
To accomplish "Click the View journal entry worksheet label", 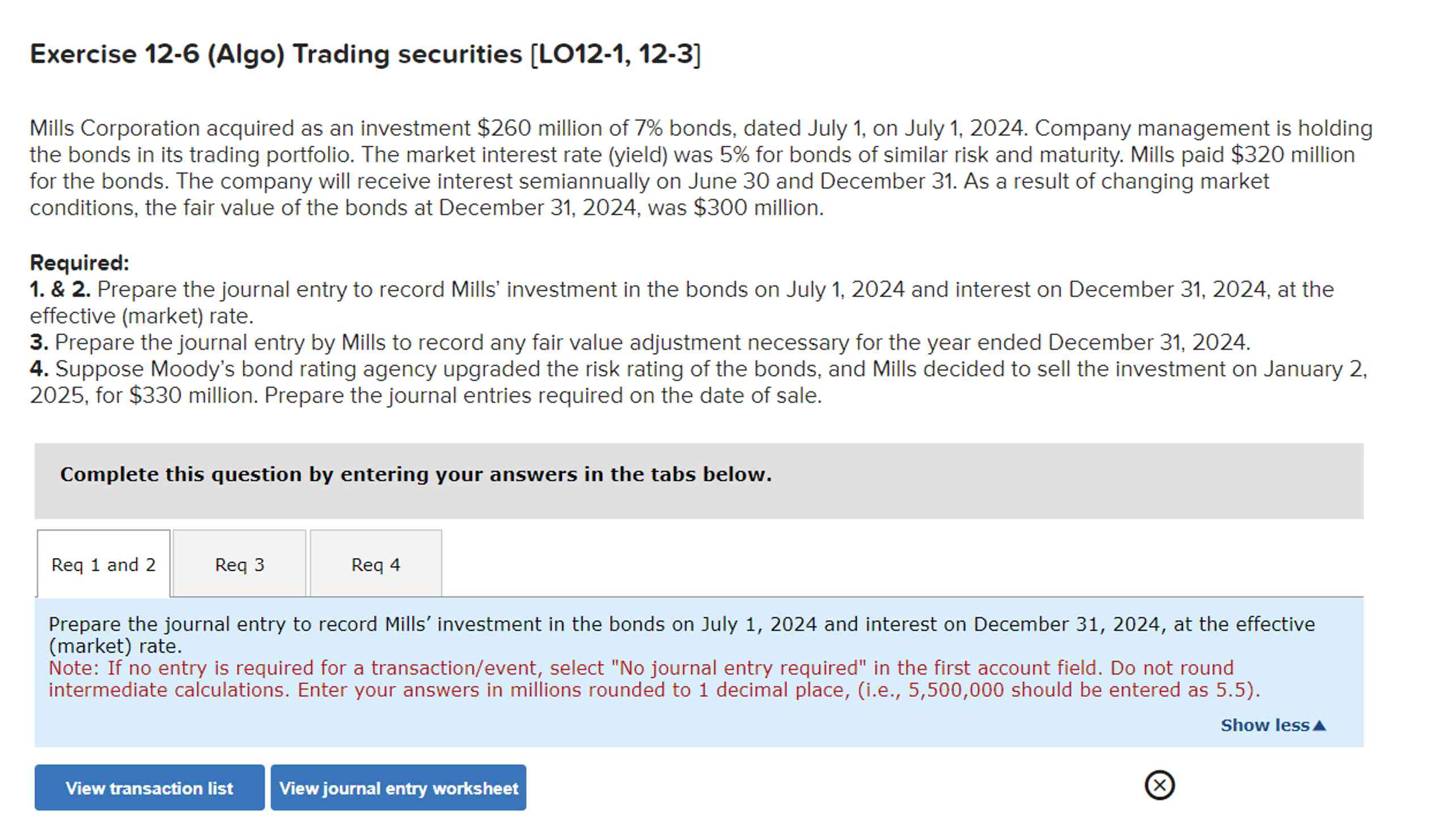I will click(x=398, y=788).
